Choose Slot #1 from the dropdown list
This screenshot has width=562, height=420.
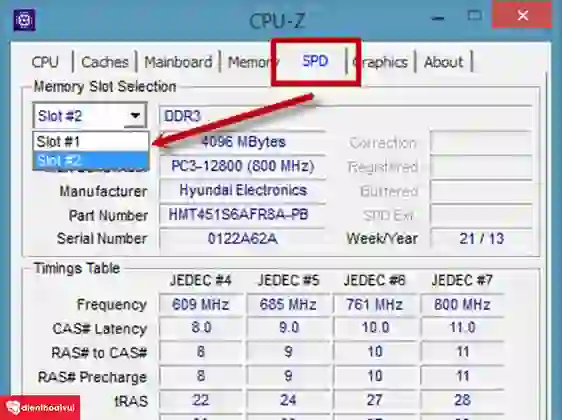(x=91, y=142)
